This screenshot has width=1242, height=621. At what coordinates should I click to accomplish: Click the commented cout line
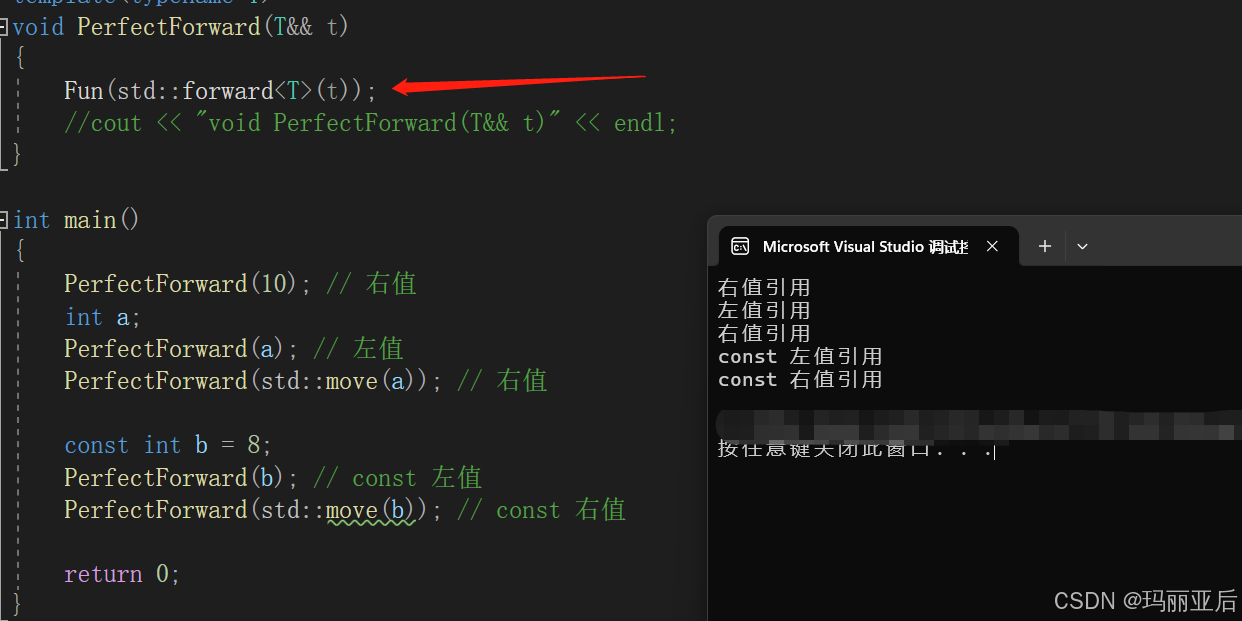pyautogui.click(x=370, y=123)
